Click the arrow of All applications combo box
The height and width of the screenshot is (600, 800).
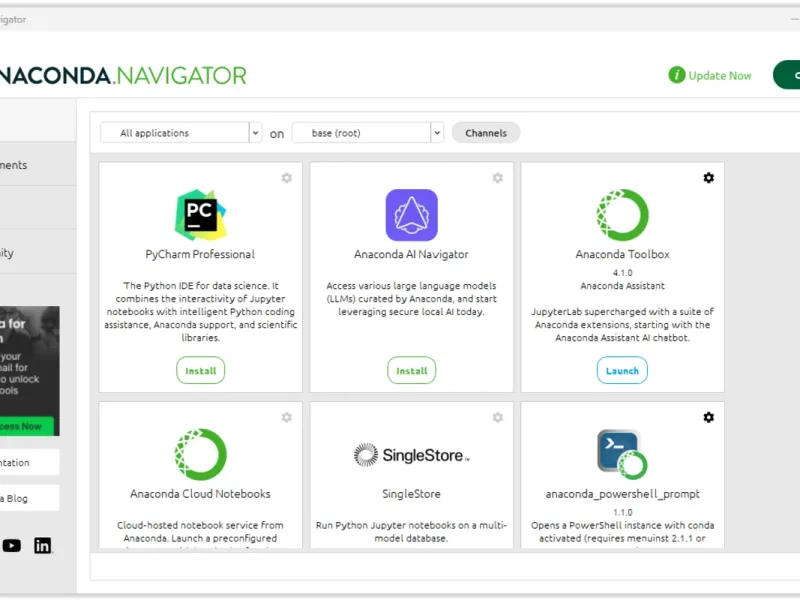pos(255,133)
